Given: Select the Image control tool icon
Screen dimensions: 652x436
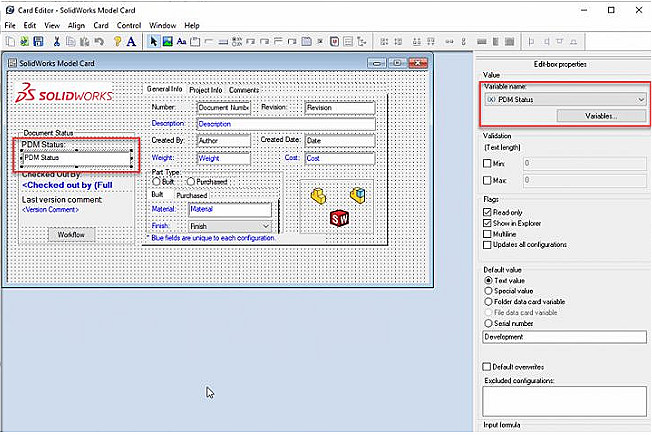Looking at the screenshot, I should [167, 41].
